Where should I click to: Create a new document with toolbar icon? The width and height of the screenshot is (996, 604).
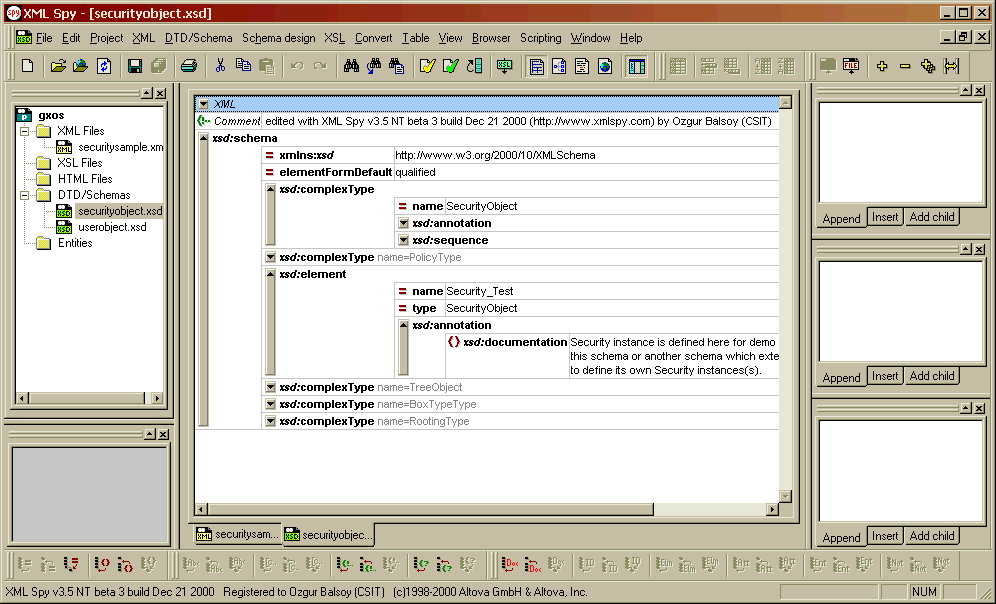tap(27, 66)
